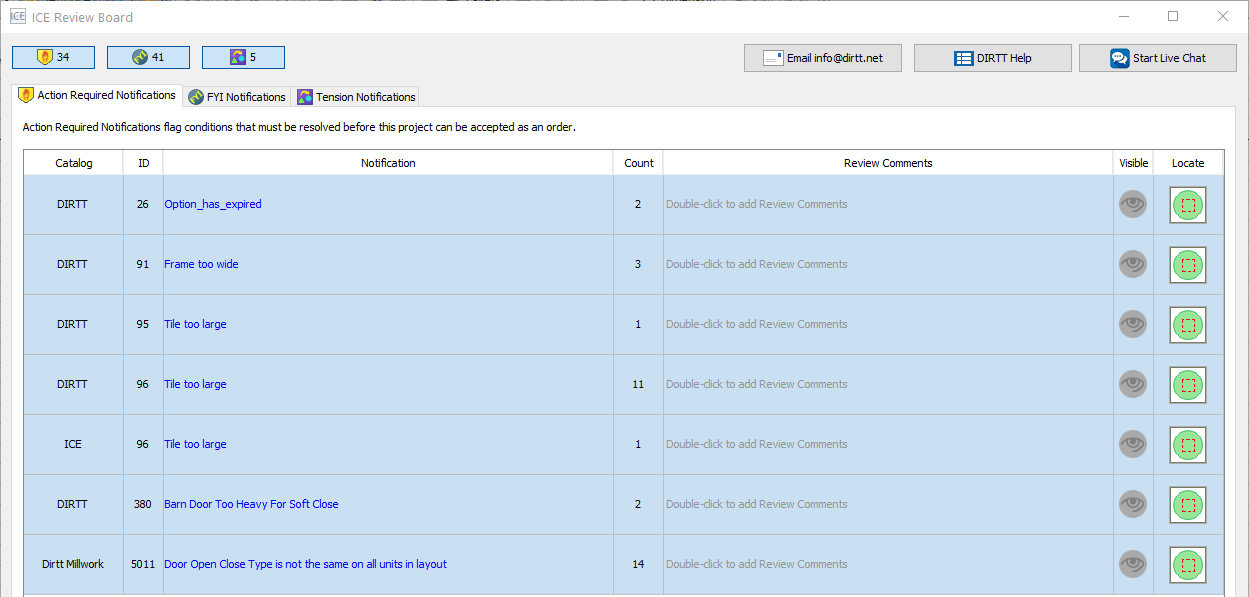Locate the ICE Tile too large items

(1188, 445)
